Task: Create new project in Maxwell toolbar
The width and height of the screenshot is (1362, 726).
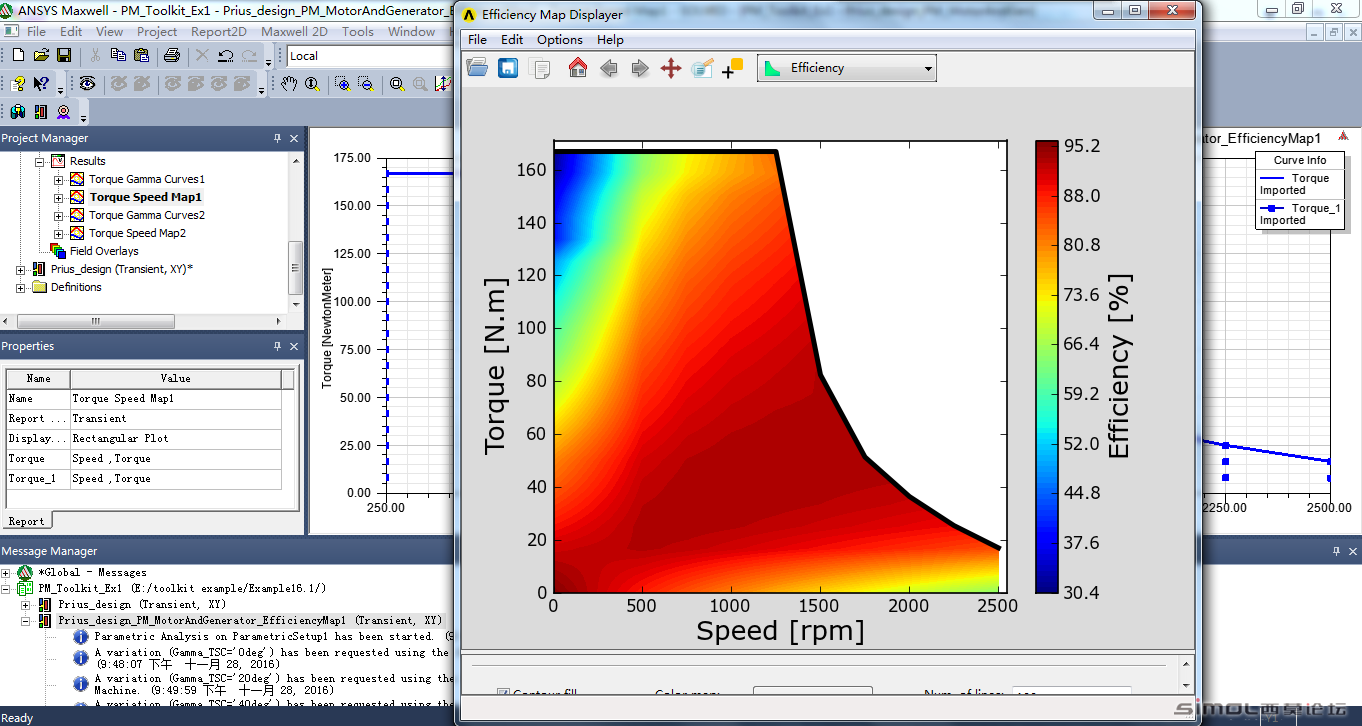Action: click(x=17, y=55)
